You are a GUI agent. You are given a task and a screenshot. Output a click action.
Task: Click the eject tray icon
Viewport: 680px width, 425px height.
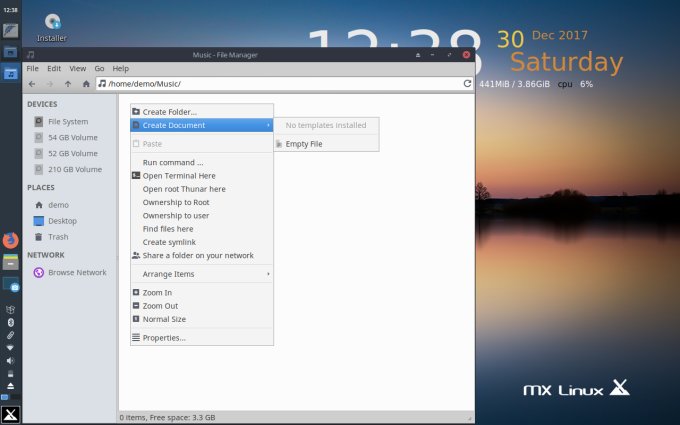coord(10,386)
